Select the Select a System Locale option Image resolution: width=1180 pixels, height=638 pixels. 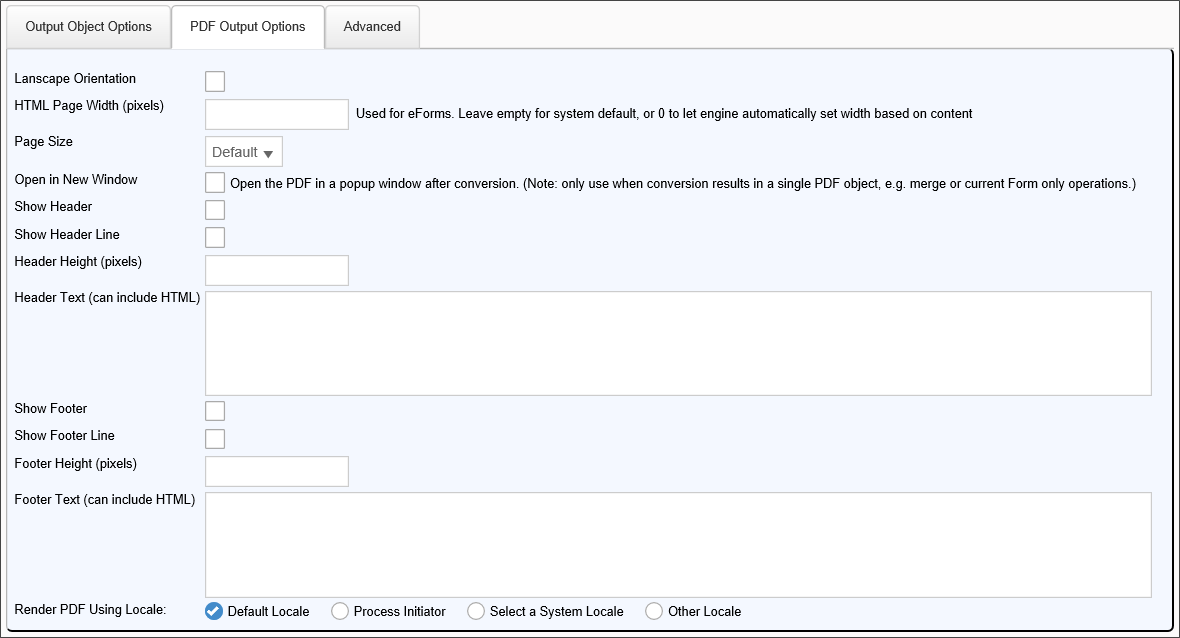click(476, 611)
